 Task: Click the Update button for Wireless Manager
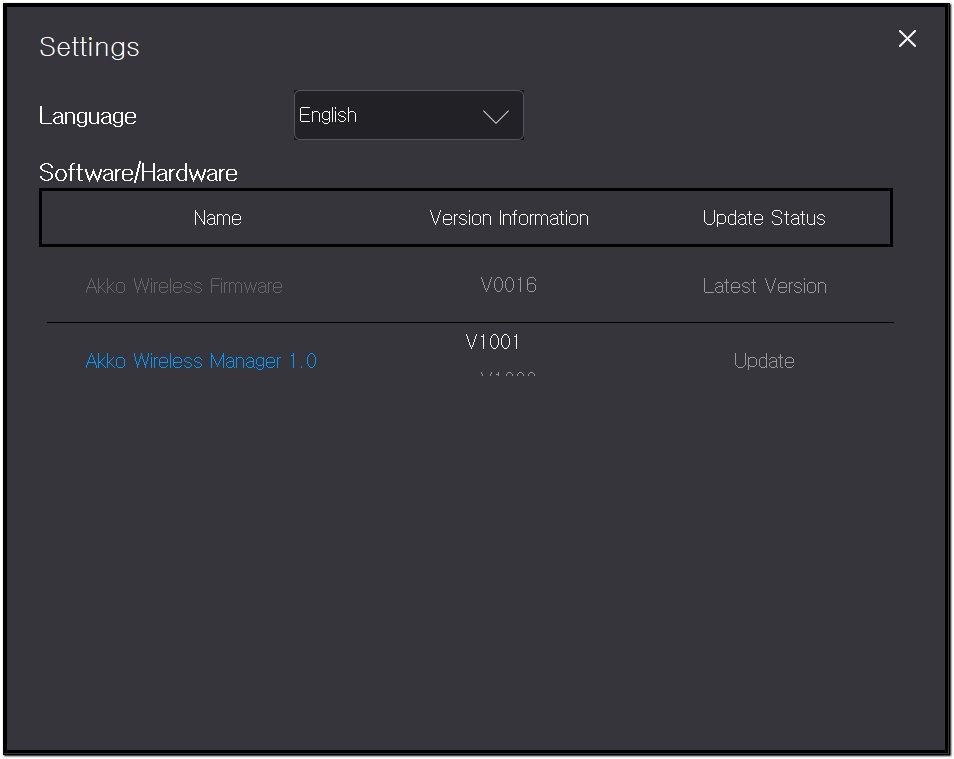pyautogui.click(x=764, y=361)
